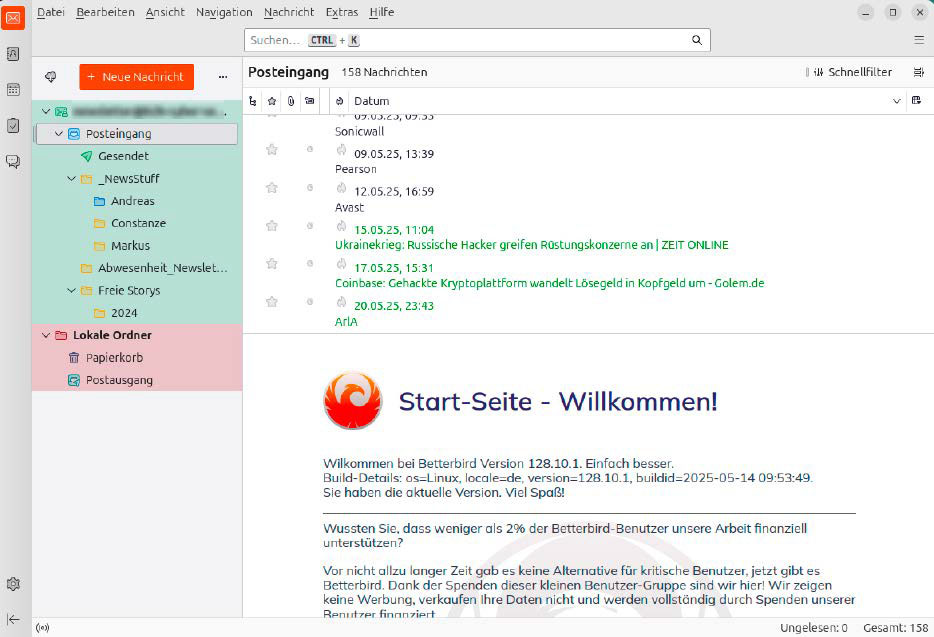
Task: Open the Navigation menu
Action: 224,12
